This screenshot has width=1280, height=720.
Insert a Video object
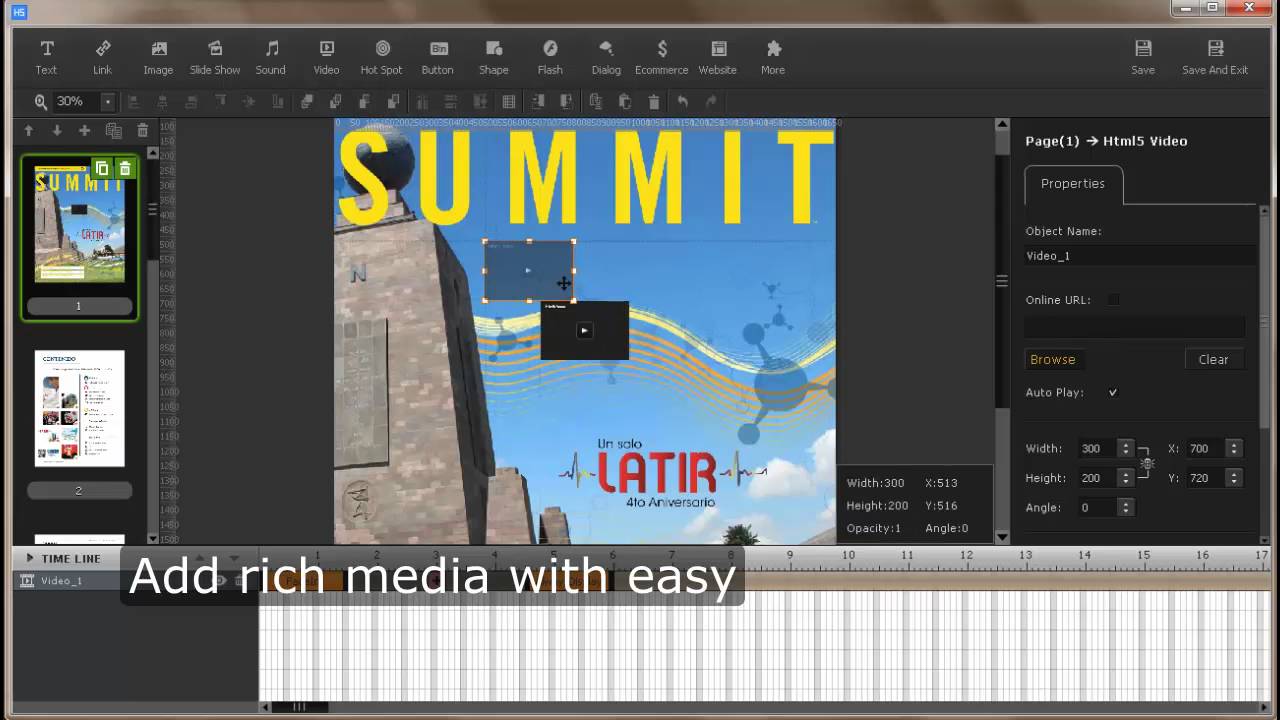click(x=326, y=57)
